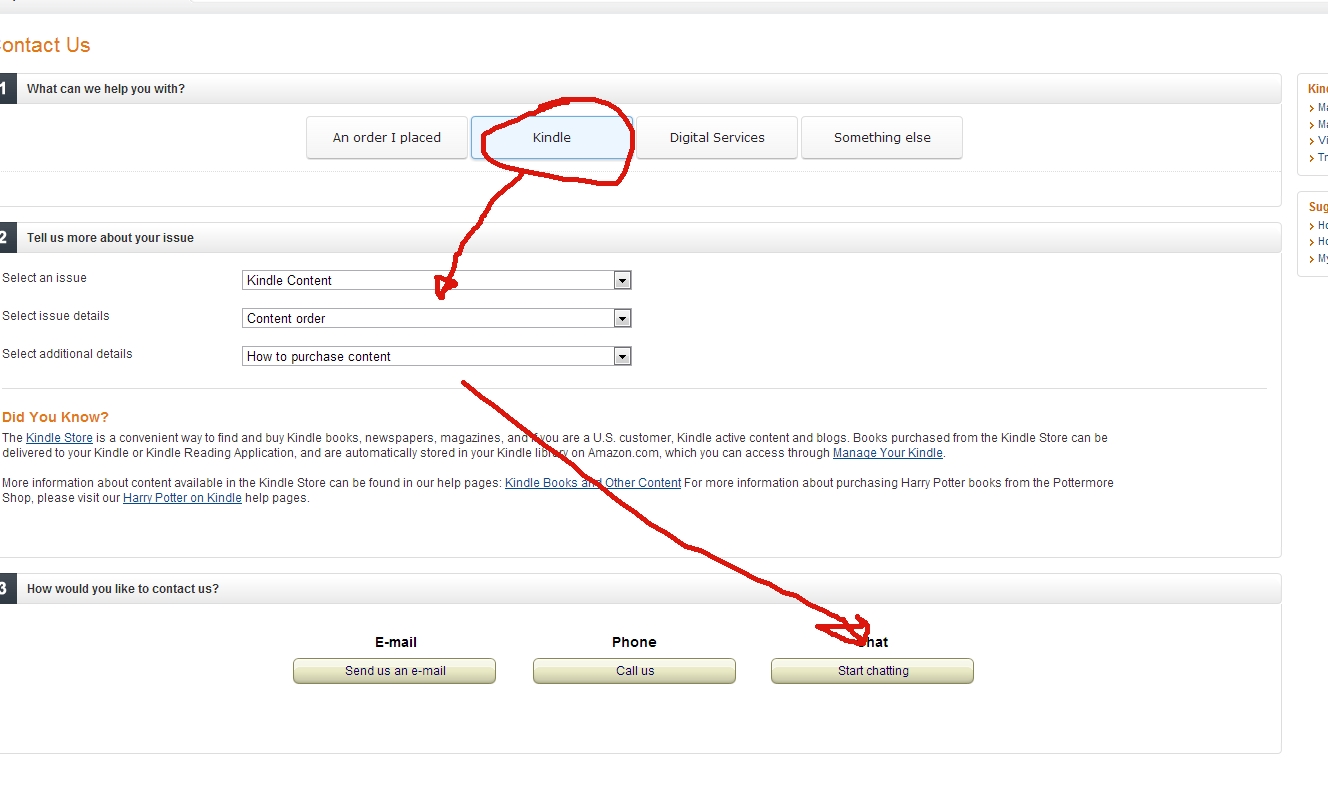Visit Kindle Books and Other Content help page

coord(593,483)
